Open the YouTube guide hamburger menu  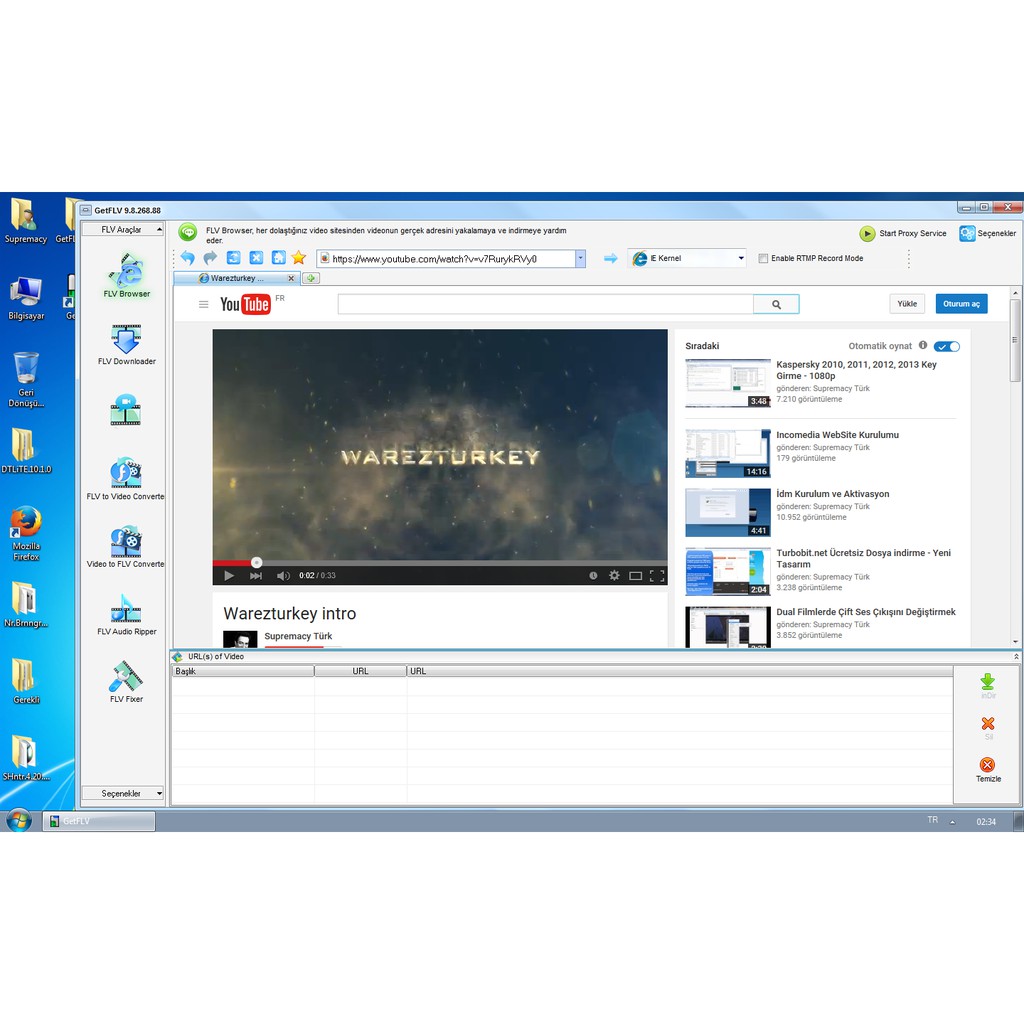[x=204, y=304]
